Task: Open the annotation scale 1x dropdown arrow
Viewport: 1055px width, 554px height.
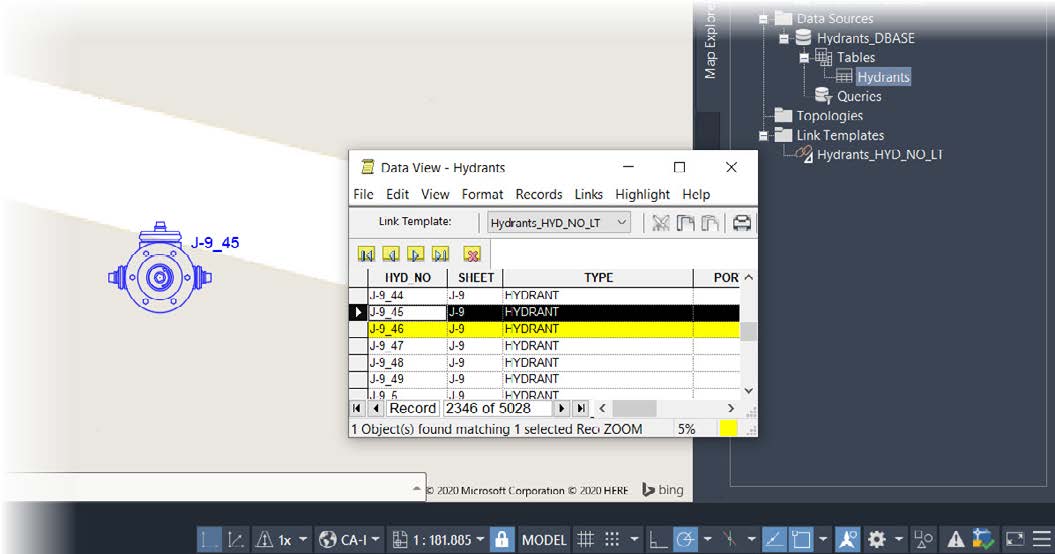Action: tap(303, 539)
